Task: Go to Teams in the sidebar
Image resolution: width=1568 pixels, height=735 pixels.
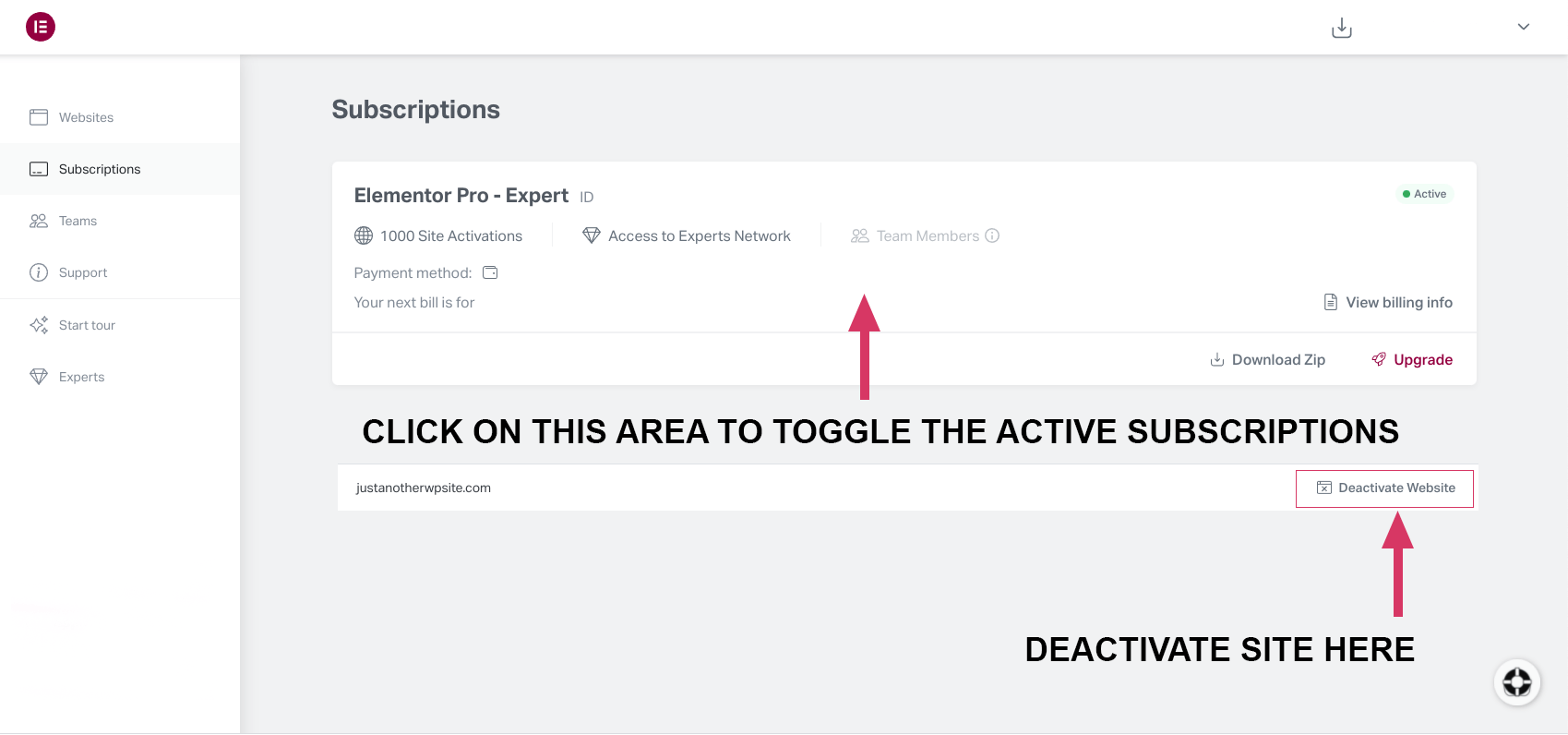Action: click(78, 221)
